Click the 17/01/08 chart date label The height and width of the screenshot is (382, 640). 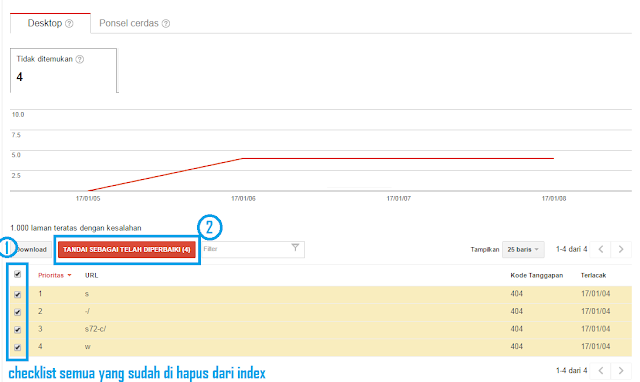[554, 199]
